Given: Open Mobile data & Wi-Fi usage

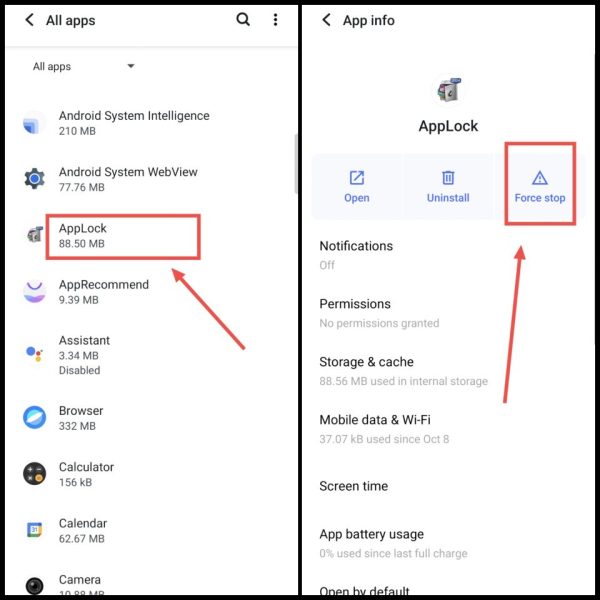Looking at the screenshot, I should [448, 429].
